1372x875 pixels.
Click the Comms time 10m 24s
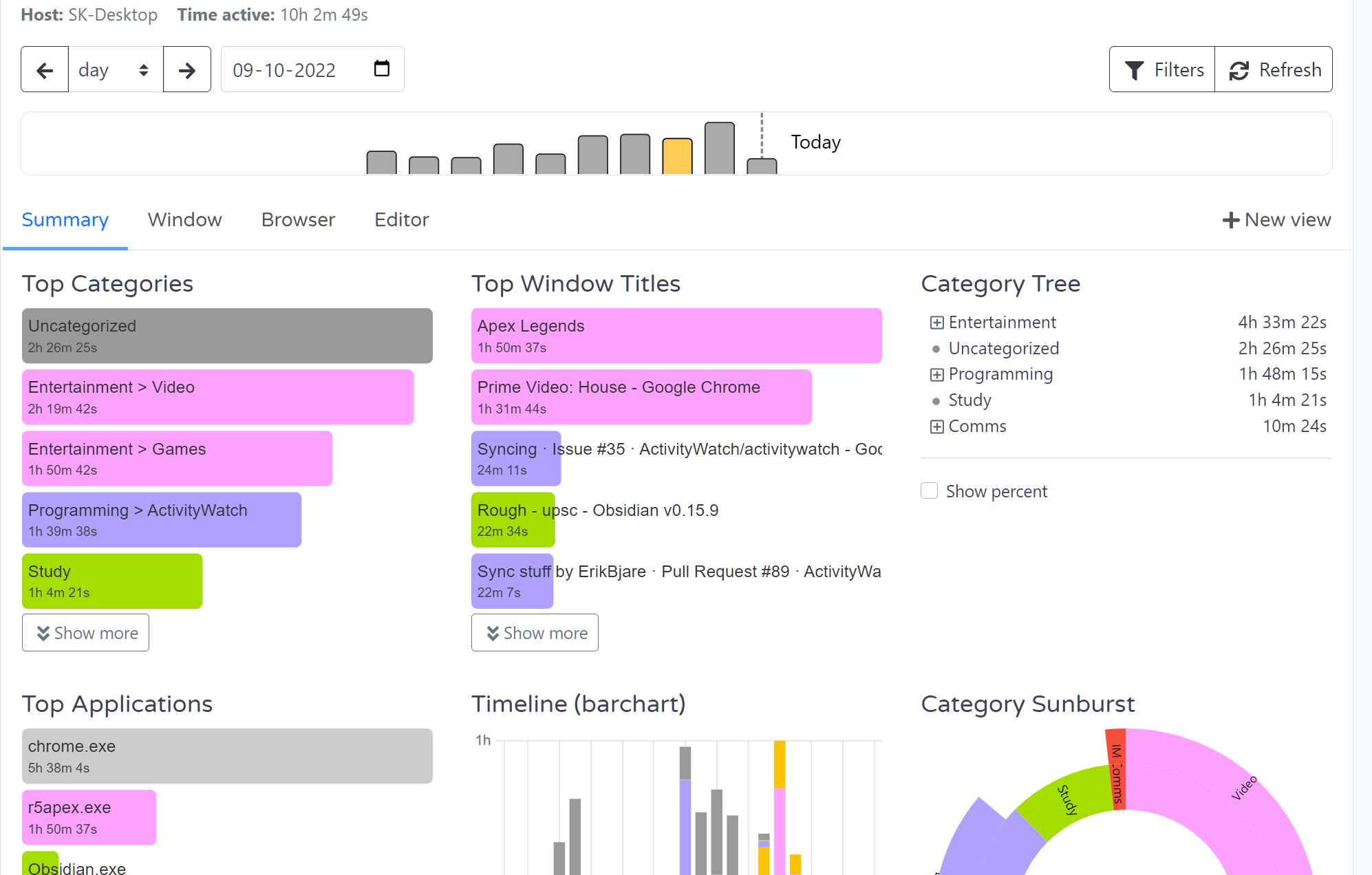[1294, 426]
